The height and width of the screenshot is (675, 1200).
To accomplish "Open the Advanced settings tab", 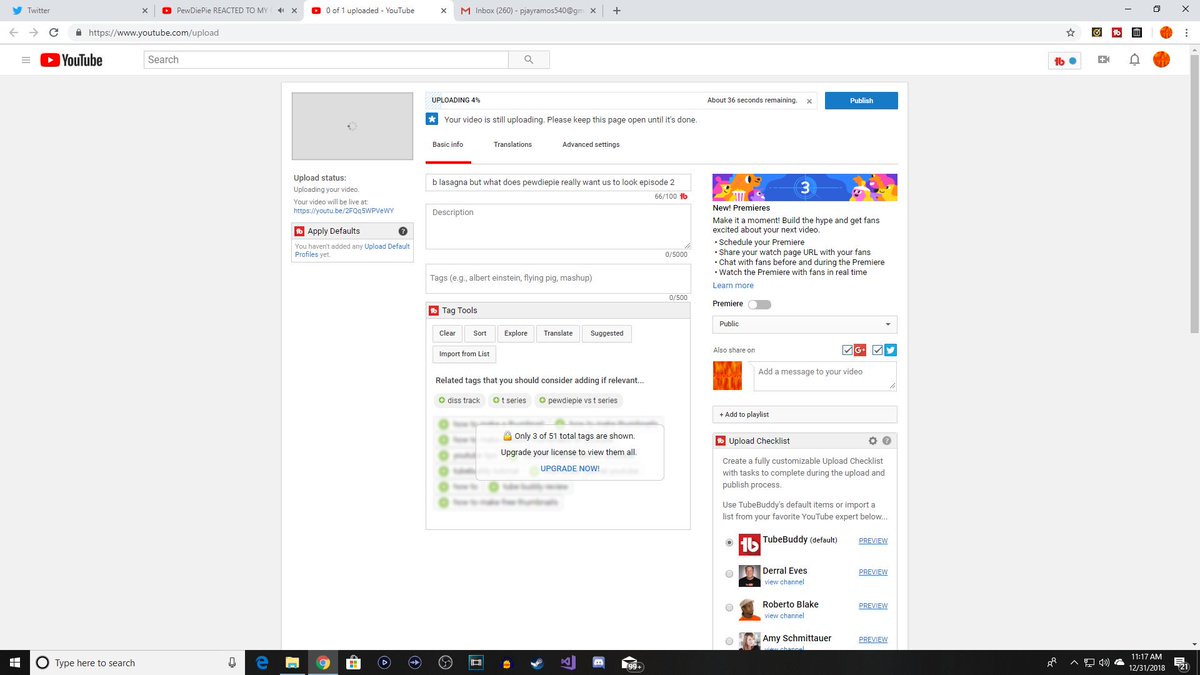I will [591, 145].
